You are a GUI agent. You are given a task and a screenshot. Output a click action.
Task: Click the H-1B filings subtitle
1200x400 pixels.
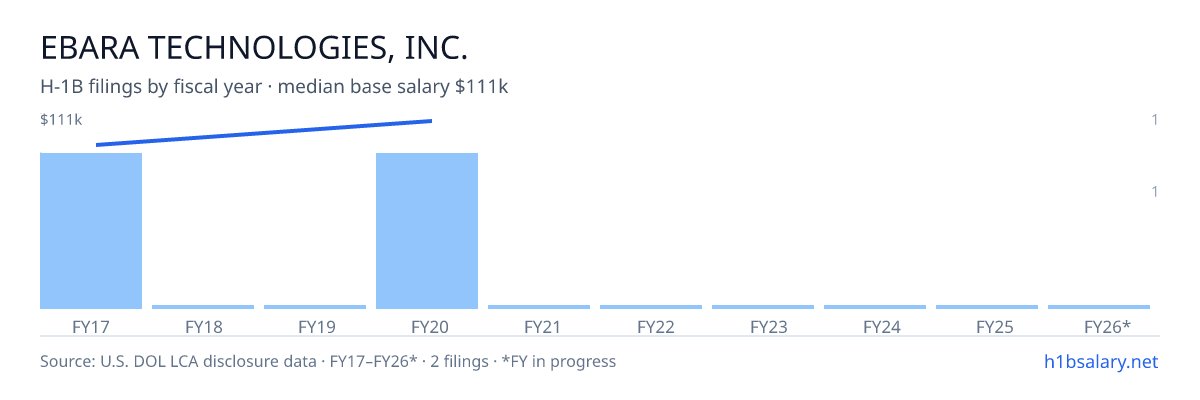[274, 87]
